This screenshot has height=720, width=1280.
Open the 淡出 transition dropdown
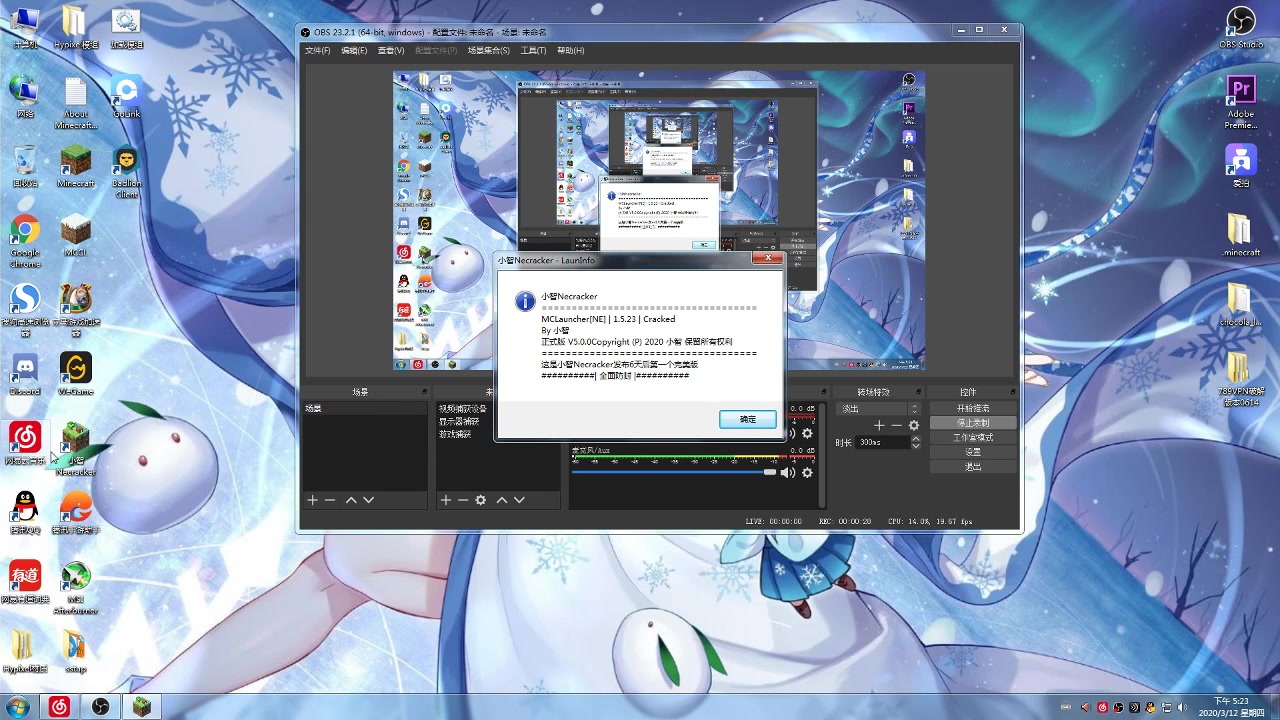[878, 409]
